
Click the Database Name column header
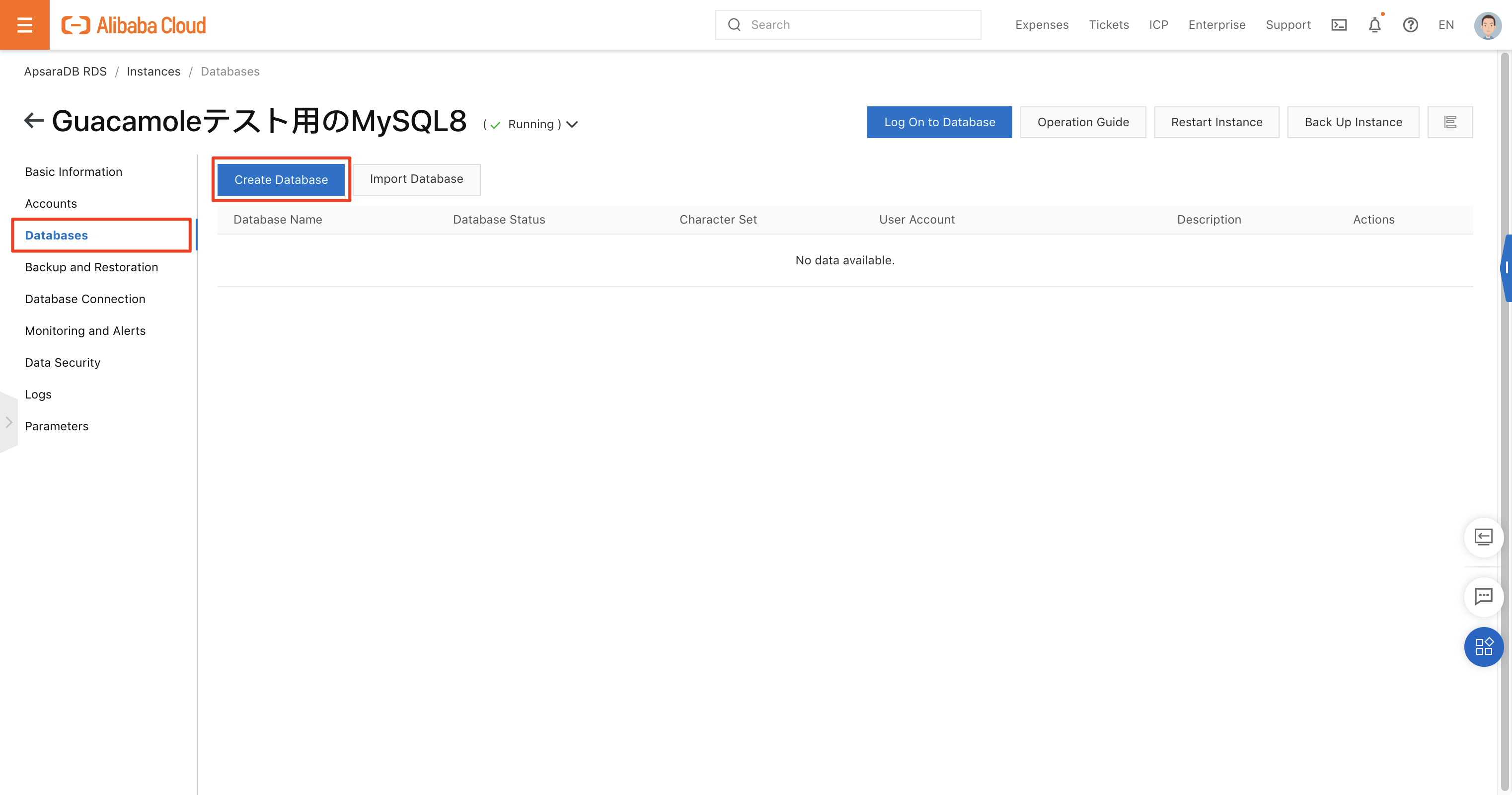[x=278, y=220]
